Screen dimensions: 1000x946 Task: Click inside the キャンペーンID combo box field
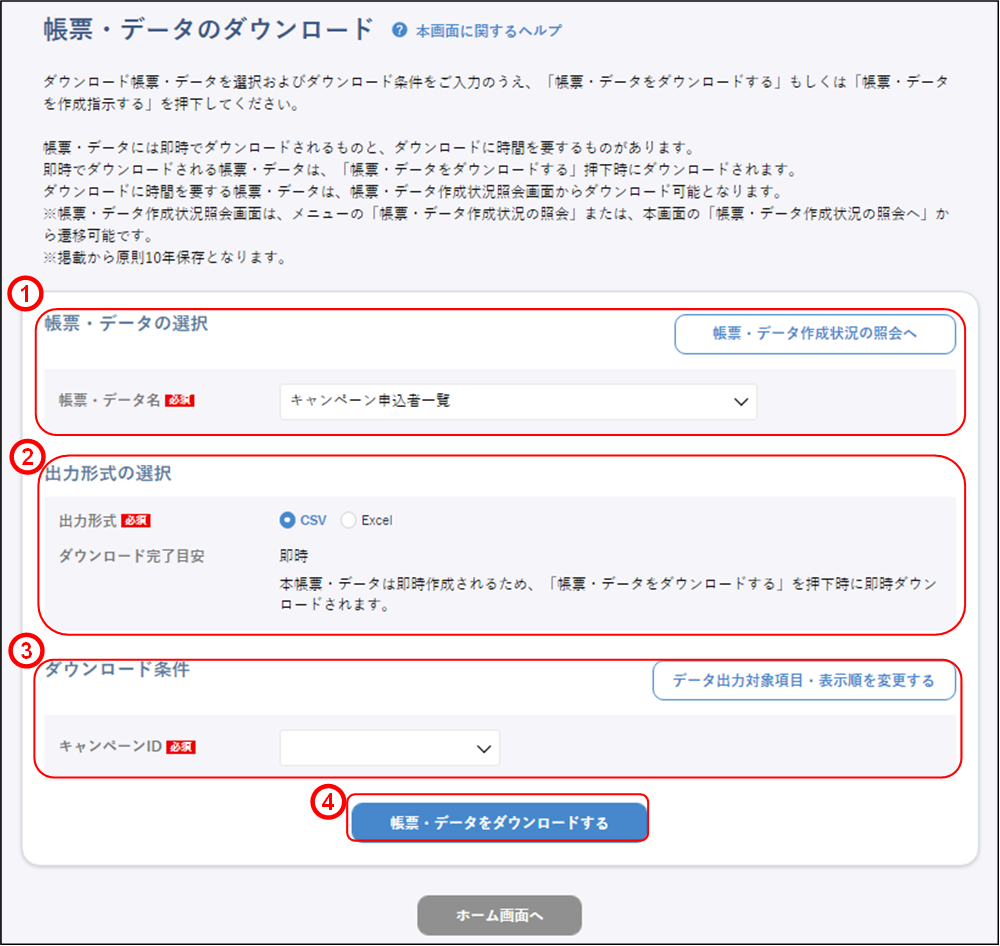375,748
